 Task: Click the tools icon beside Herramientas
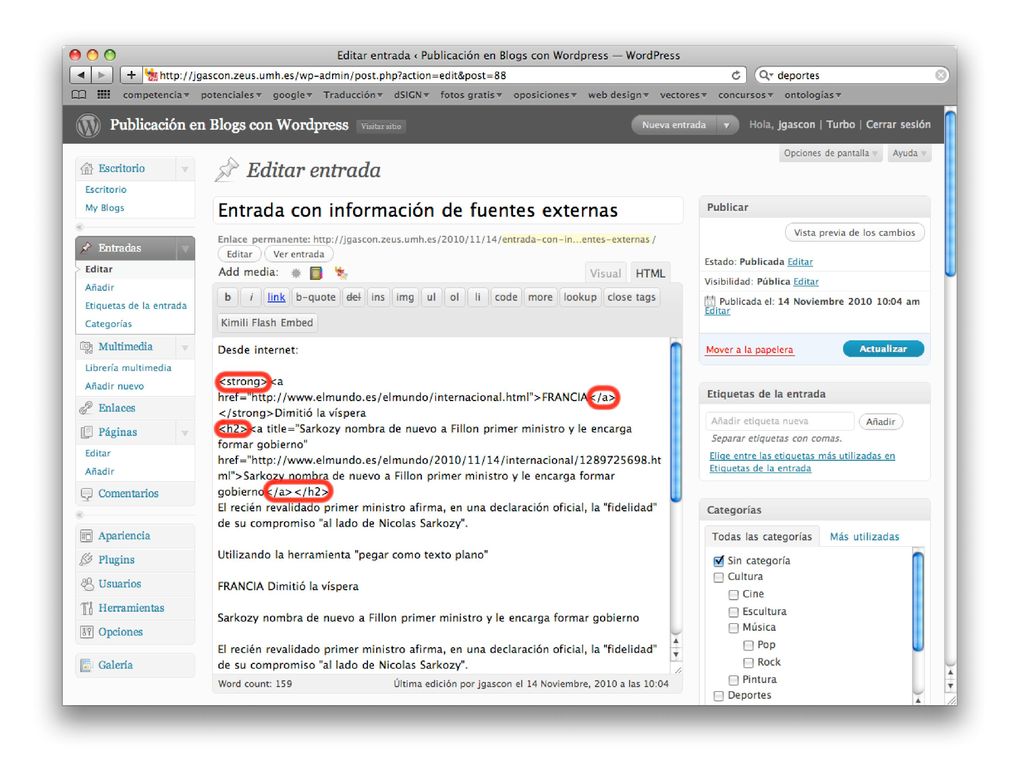point(86,608)
